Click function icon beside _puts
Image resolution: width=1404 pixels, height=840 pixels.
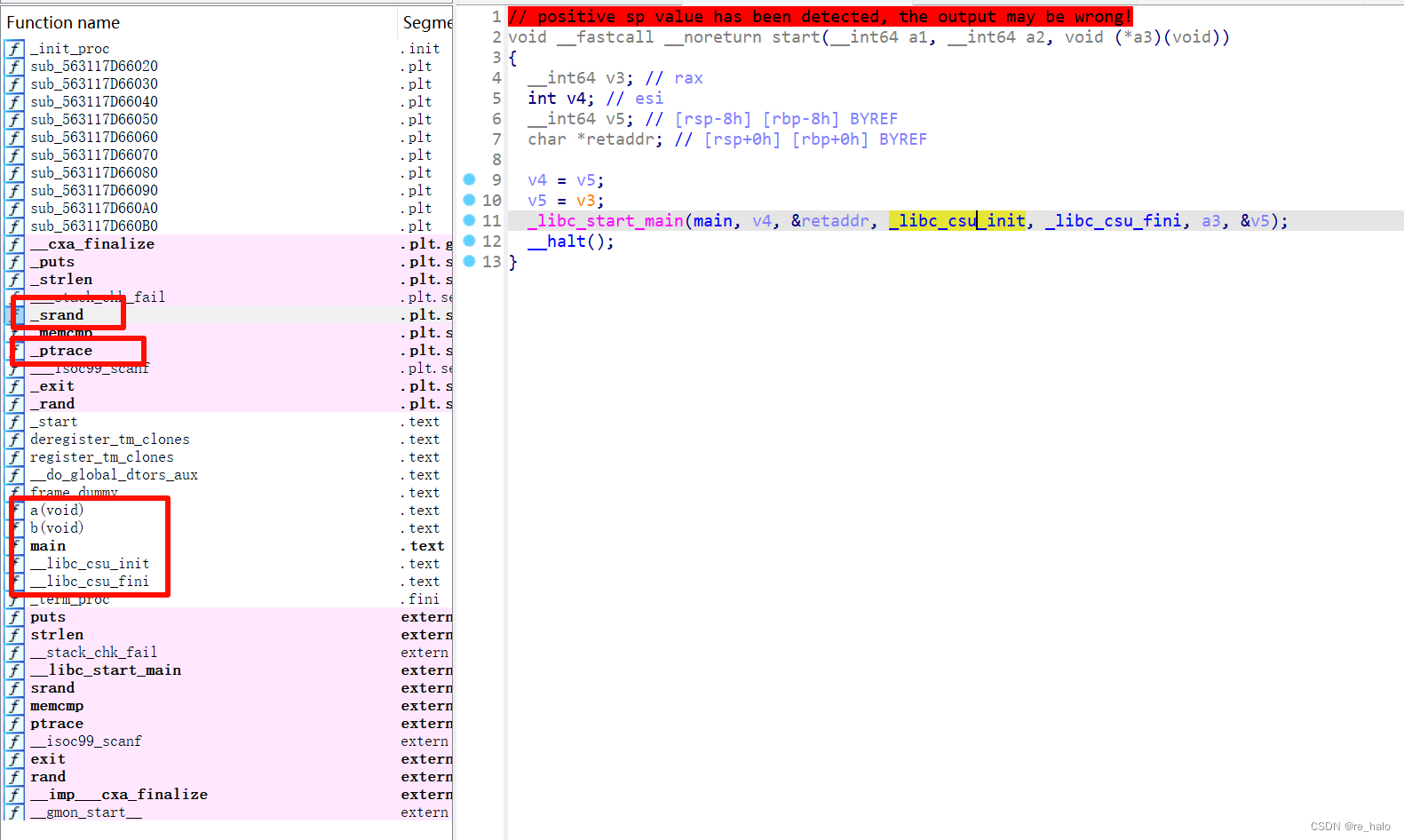click(14, 262)
